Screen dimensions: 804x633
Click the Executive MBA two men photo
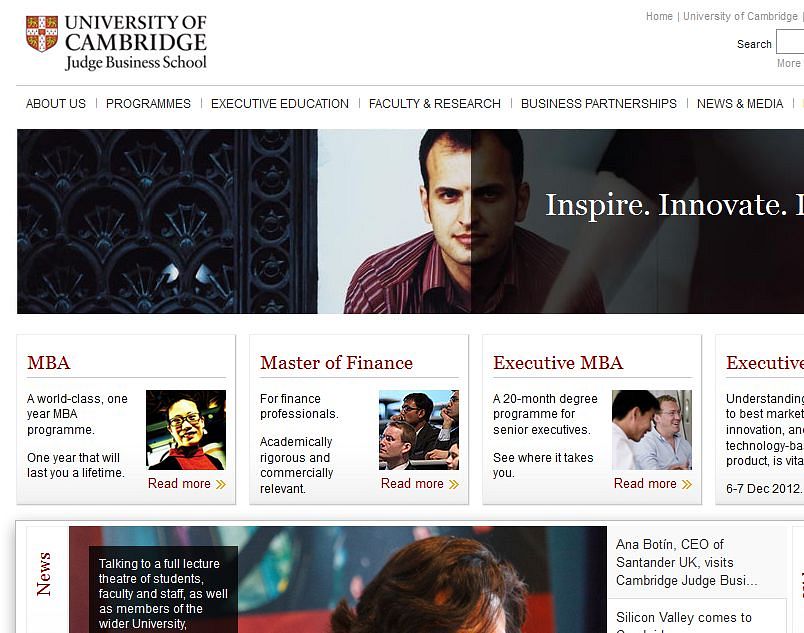[652, 430]
